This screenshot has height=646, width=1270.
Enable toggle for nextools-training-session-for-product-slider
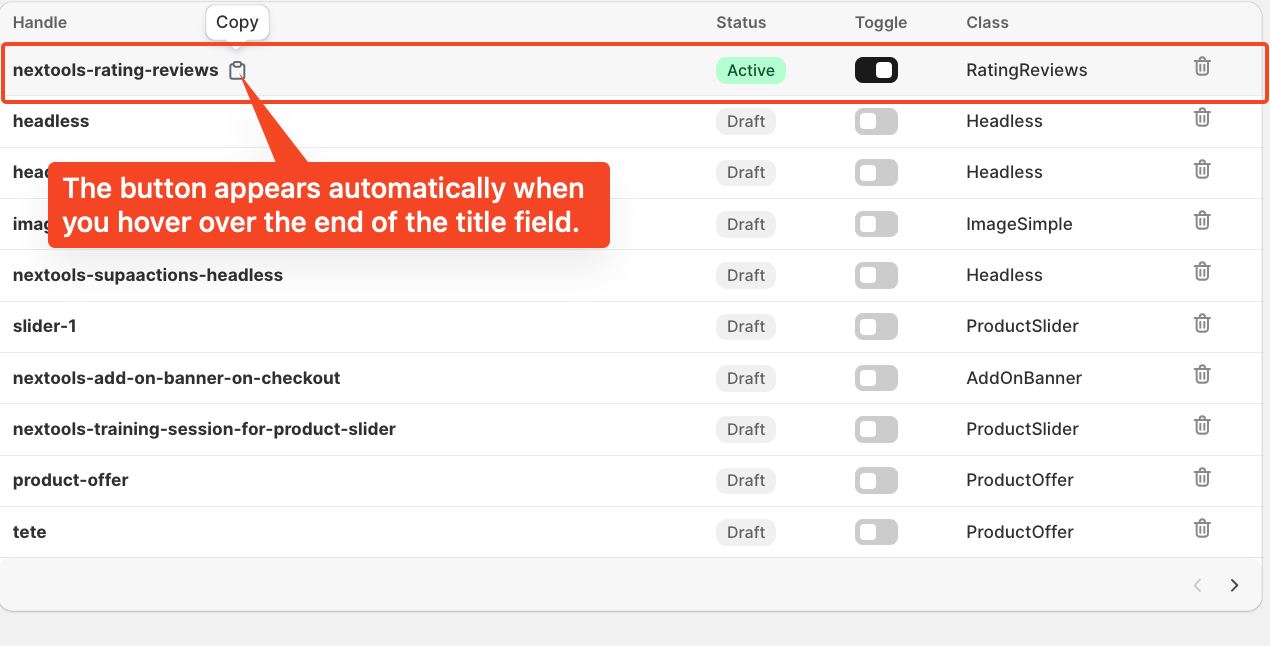876,429
